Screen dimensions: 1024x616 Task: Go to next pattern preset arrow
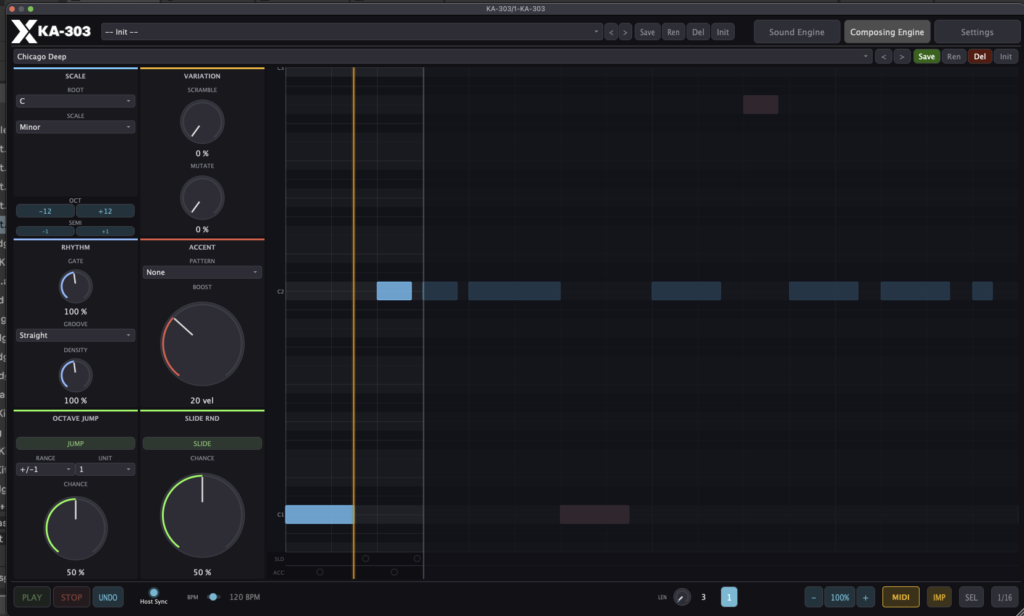tap(902, 56)
